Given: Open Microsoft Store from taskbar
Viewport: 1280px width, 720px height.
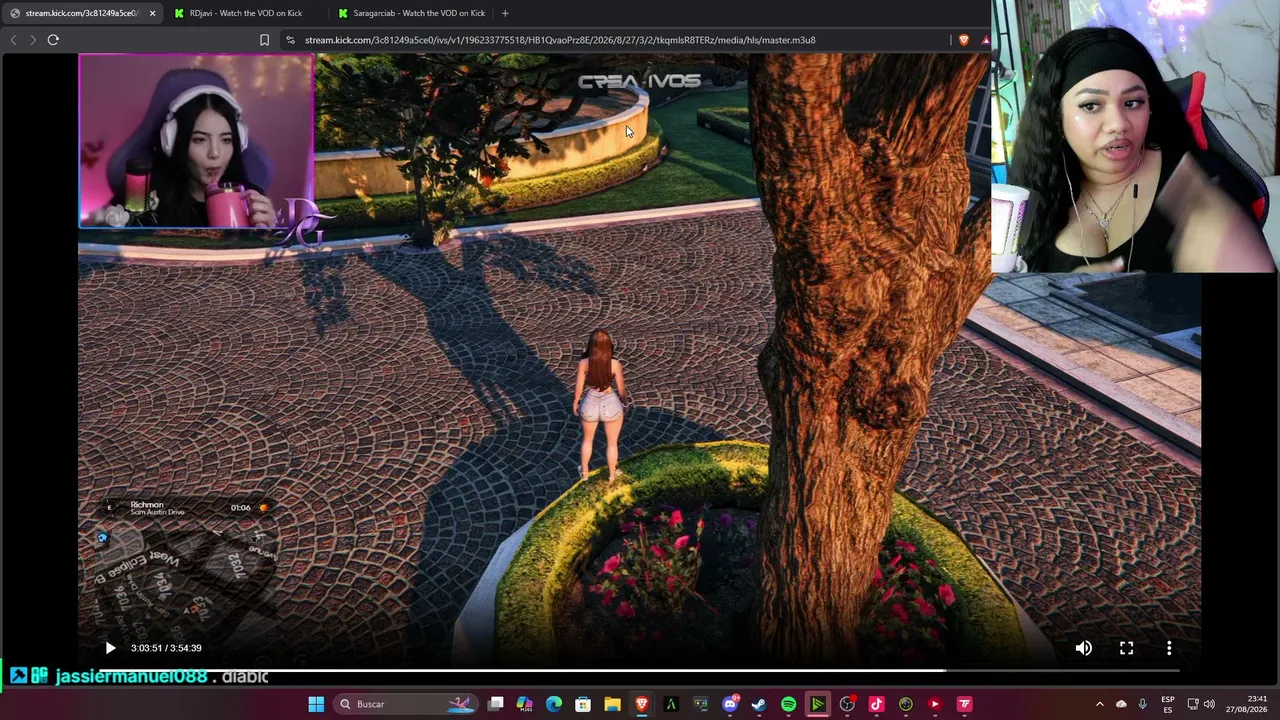Looking at the screenshot, I should (x=583, y=704).
